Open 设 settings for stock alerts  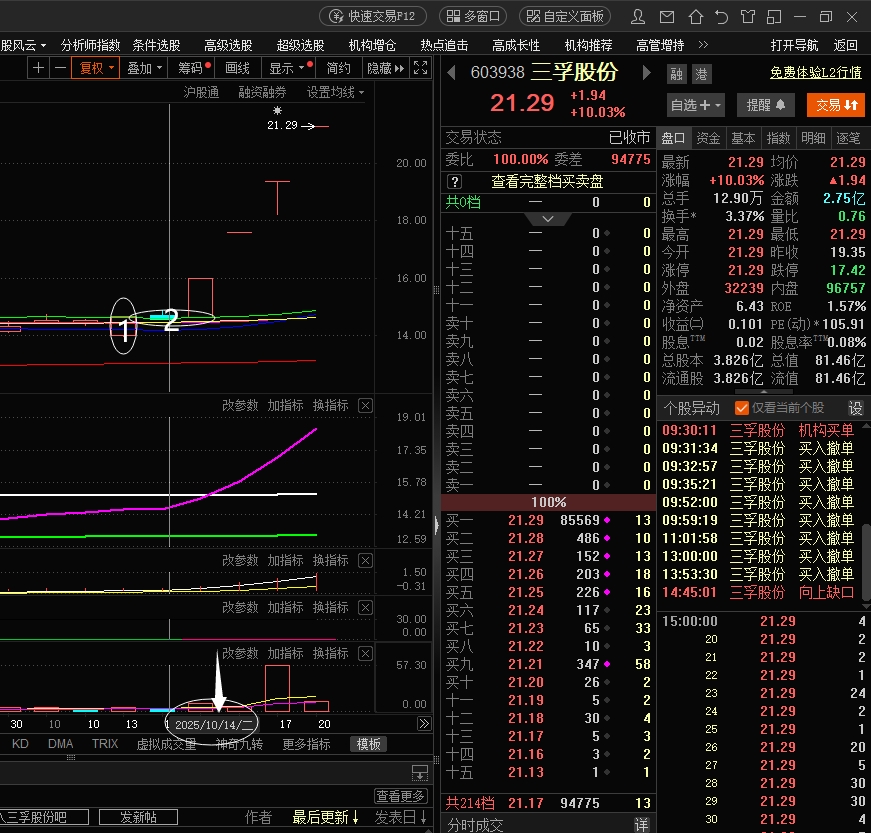pyautogui.click(x=855, y=408)
